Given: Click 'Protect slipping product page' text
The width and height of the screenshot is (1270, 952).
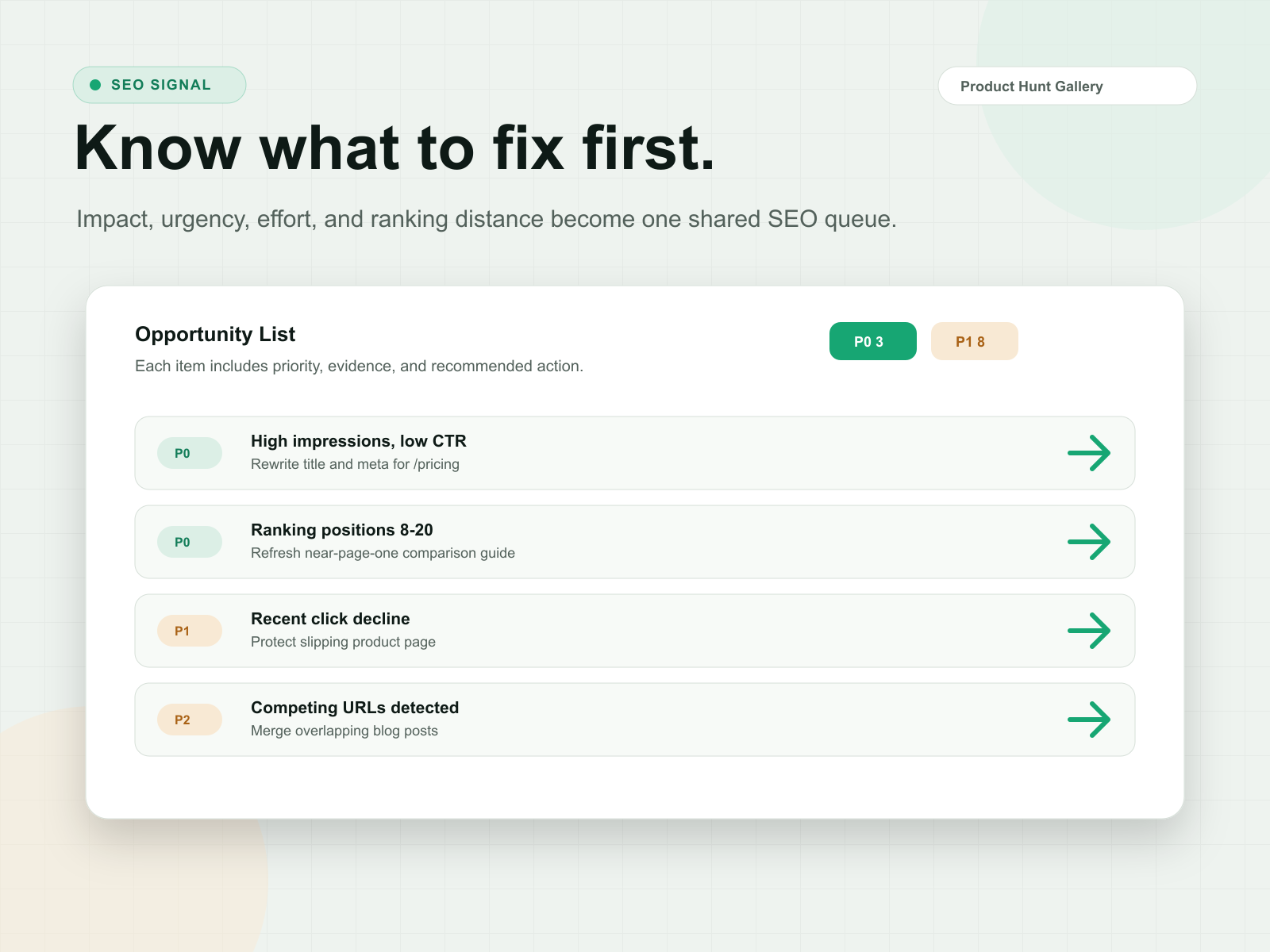Looking at the screenshot, I should tap(343, 642).
